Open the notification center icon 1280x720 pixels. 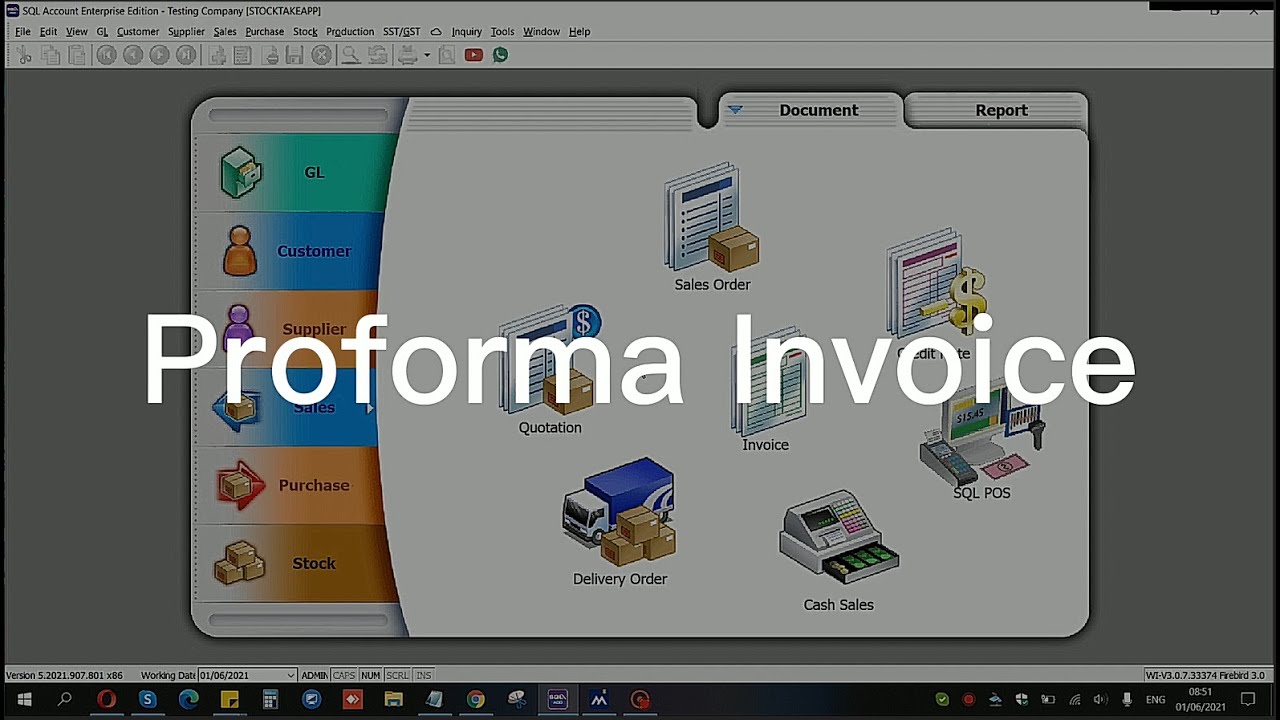pyautogui.click(x=1248, y=700)
